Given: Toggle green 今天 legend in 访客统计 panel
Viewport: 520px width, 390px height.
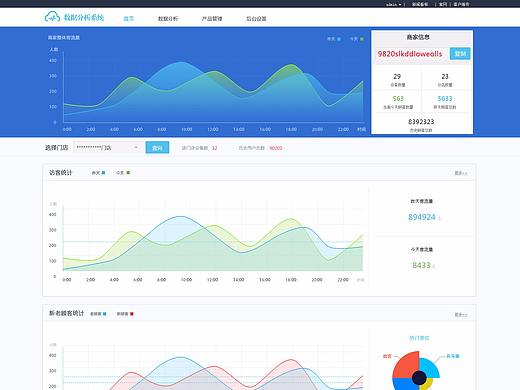Looking at the screenshot, I should [123, 173].
